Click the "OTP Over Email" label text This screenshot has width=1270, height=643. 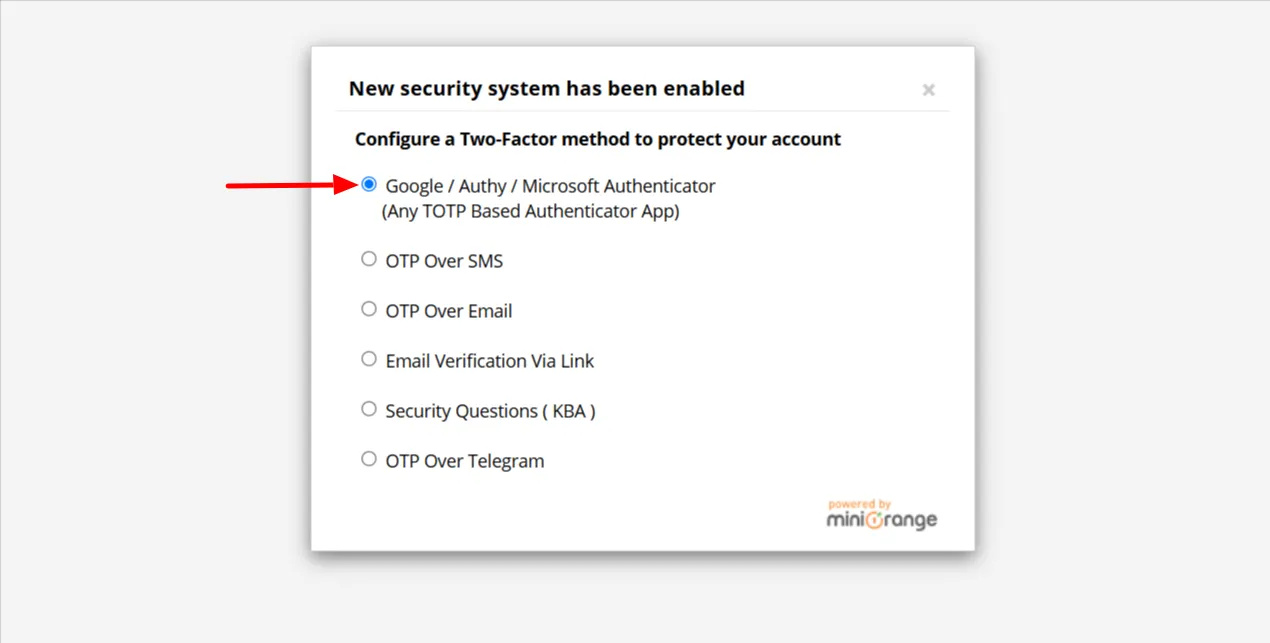(x=449, y=311)
